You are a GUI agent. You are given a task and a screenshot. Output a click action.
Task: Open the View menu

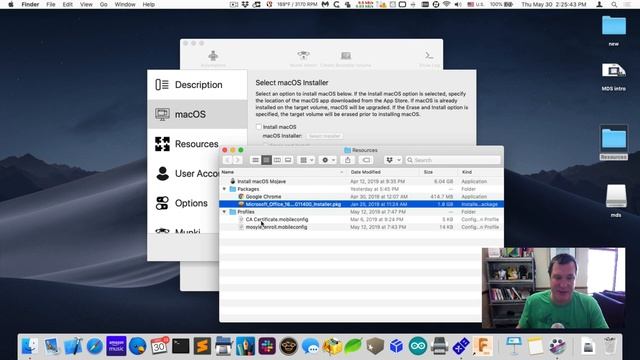click(86, 4)
